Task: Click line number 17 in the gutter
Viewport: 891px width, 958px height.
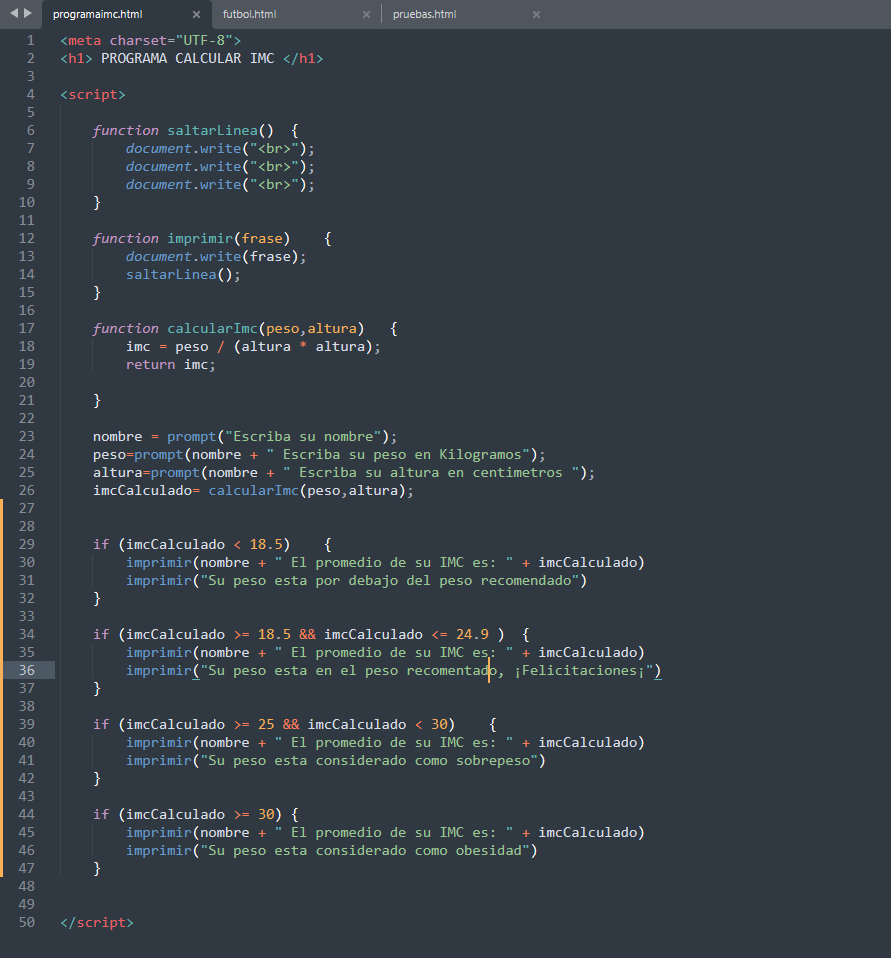Action: 27,329
